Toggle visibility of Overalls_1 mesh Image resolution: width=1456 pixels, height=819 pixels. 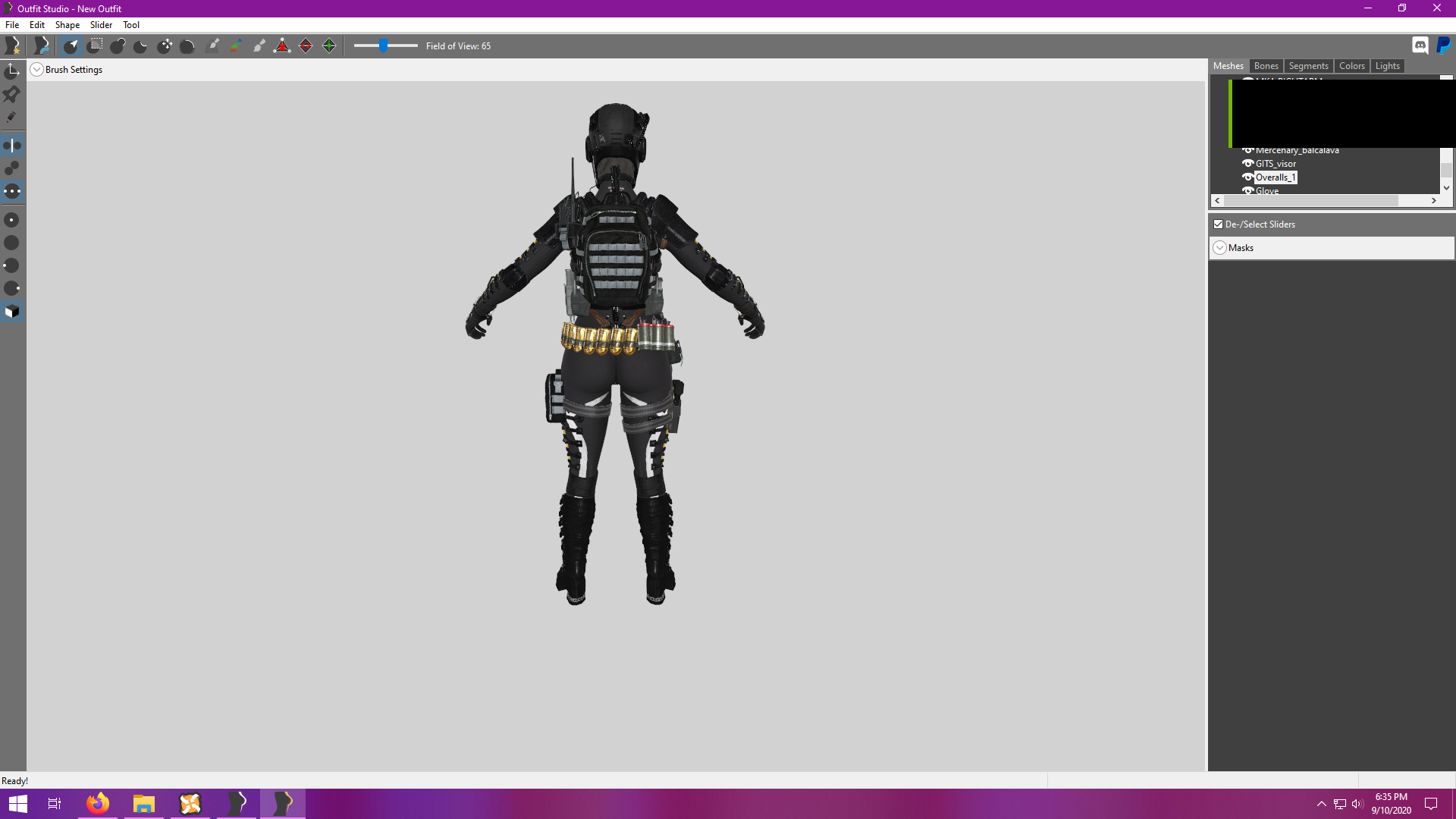point(1247,177)
